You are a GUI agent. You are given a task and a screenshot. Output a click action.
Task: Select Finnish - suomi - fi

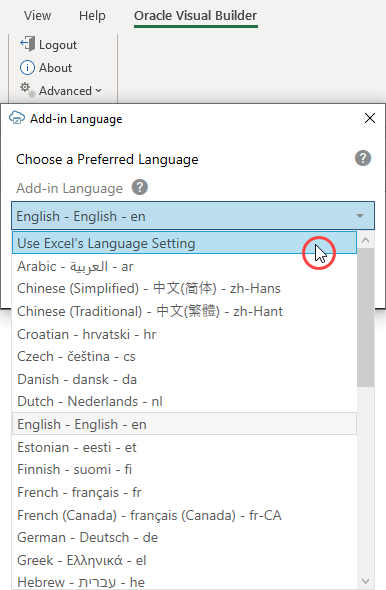(x=184, y=470)
